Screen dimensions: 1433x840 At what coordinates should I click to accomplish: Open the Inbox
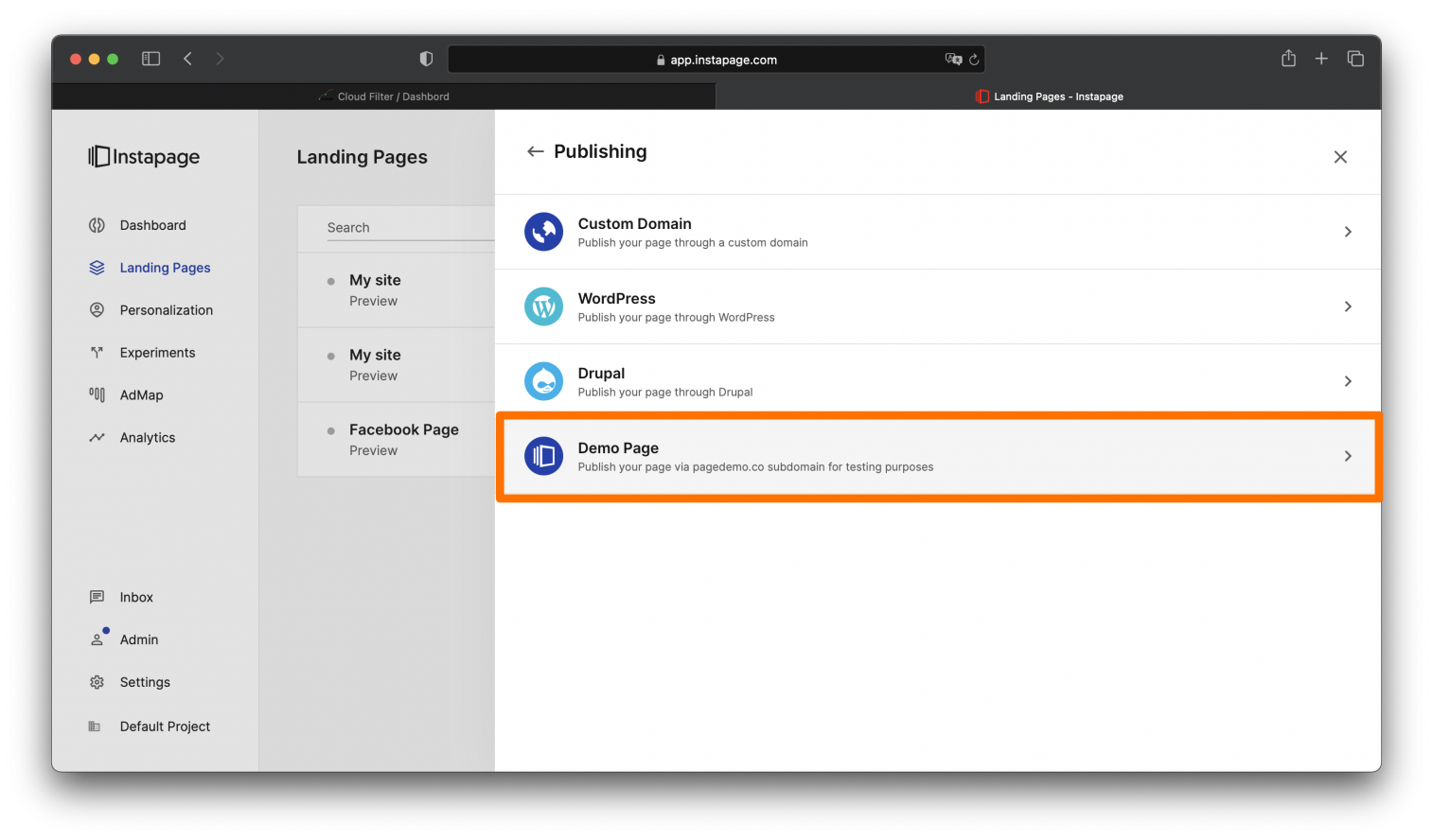pyautogui.click(x=136, y=597)
